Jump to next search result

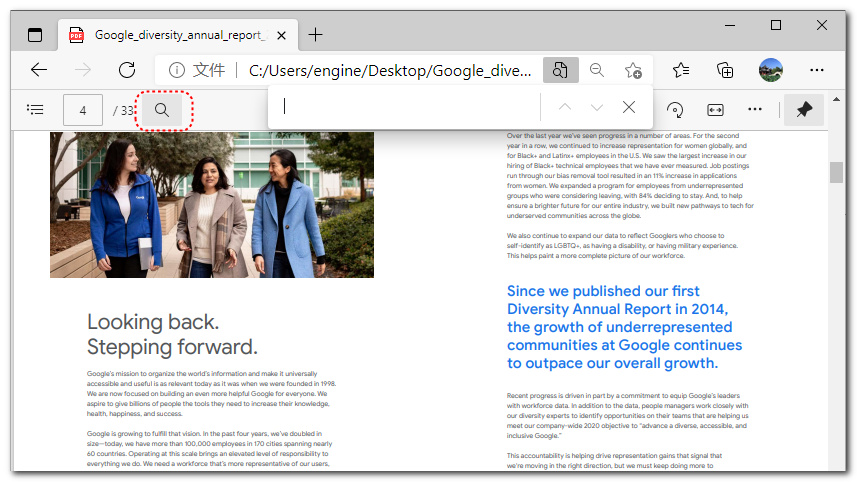point(597,107)
